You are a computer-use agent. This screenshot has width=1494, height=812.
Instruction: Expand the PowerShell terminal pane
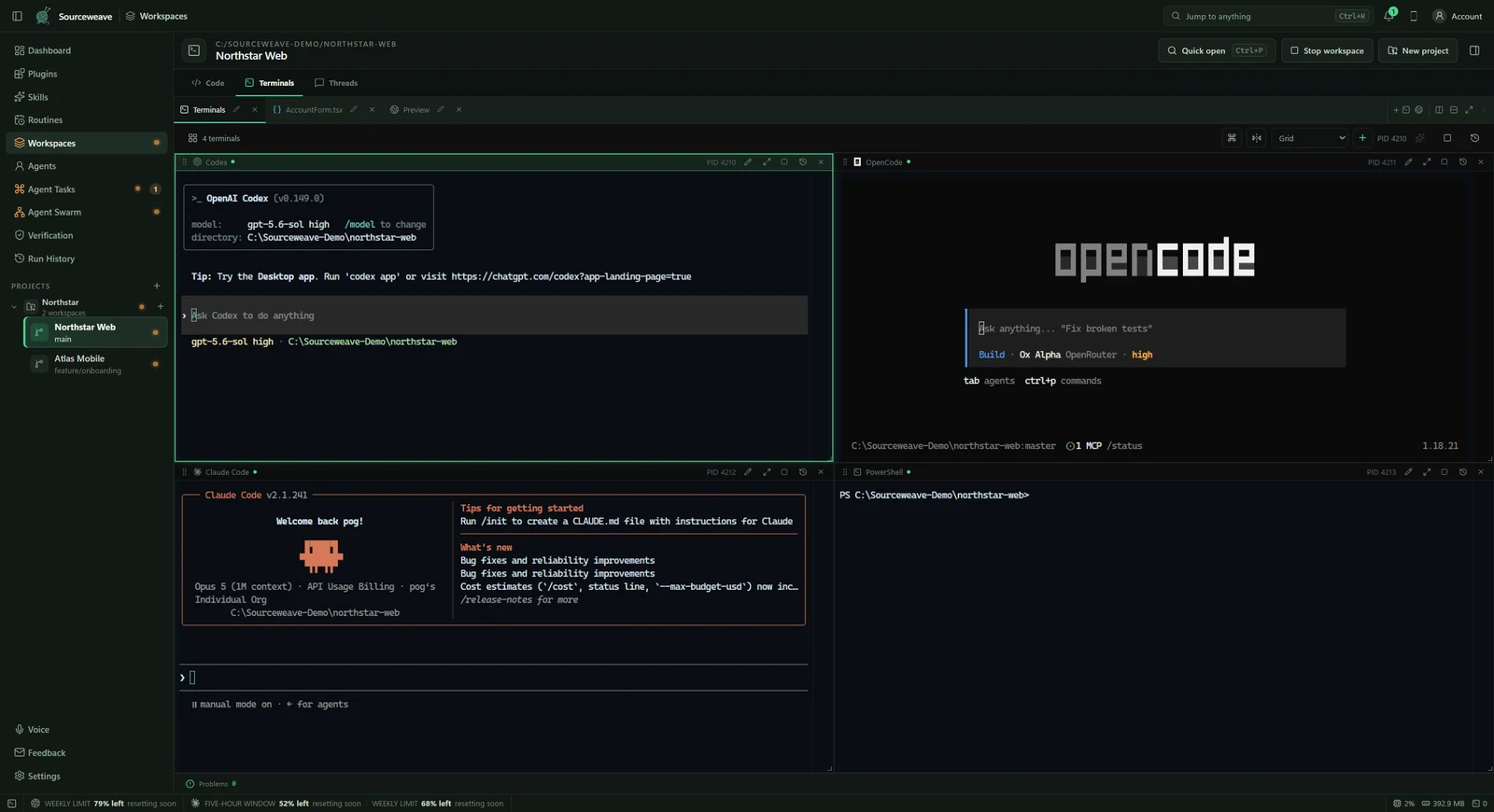pos(1427,472)
